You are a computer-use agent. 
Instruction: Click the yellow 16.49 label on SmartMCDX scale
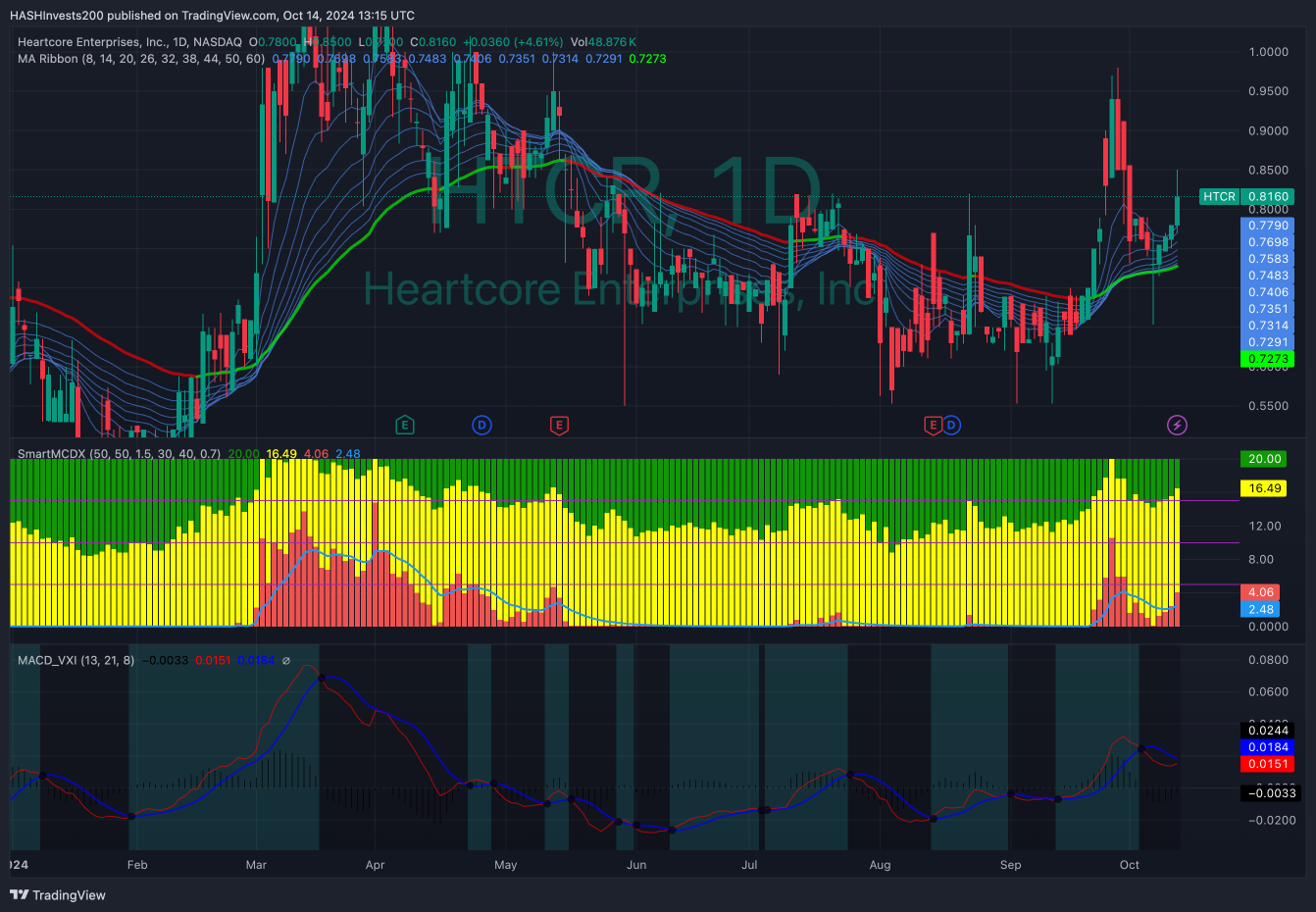(1264, 488)
